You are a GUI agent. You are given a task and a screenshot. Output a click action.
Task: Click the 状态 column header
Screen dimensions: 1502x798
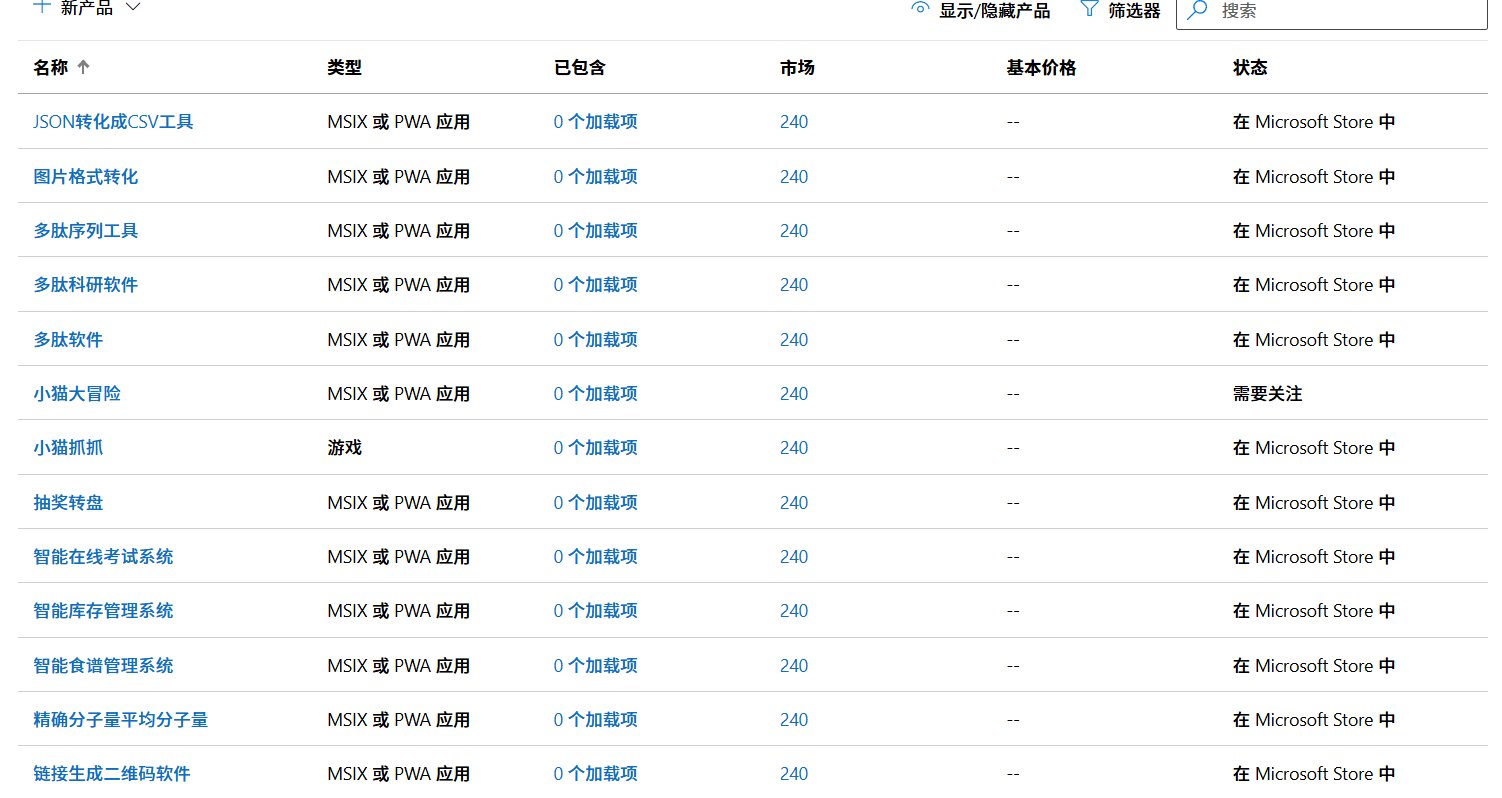[x=1250, y=67]
